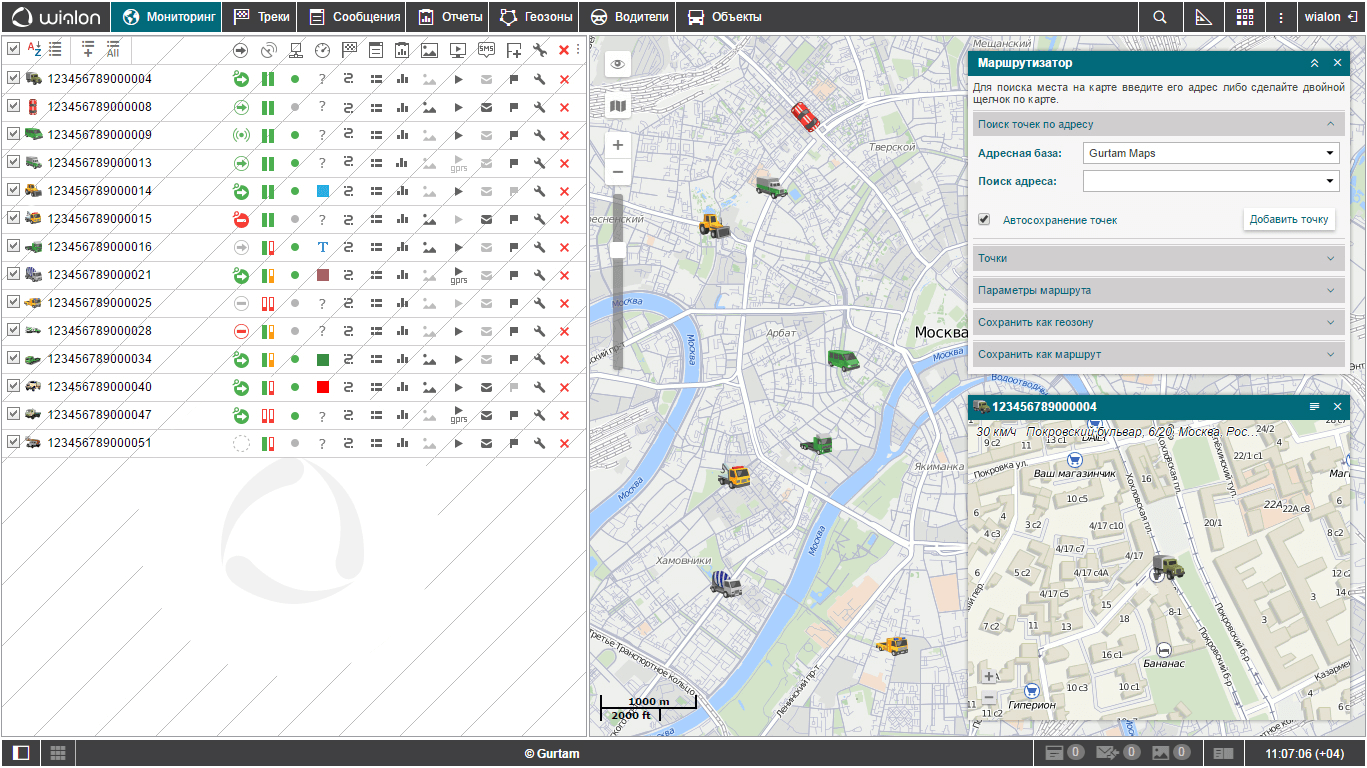Delete unit 123456789000008 with red X icon
This screenshot has height=768, width=1367.
564,107
